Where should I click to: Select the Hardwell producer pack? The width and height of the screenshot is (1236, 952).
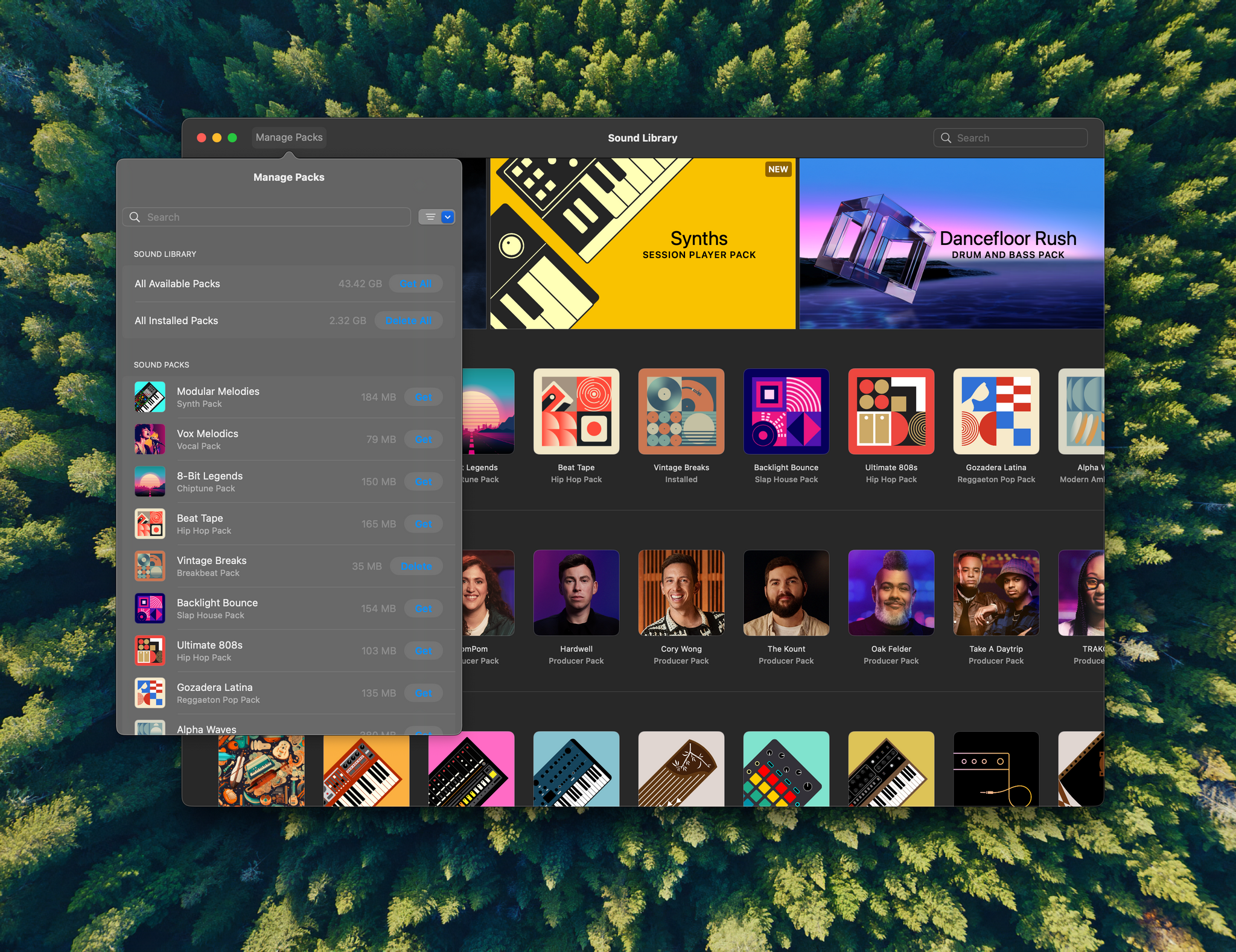click(x=576, y=592)
